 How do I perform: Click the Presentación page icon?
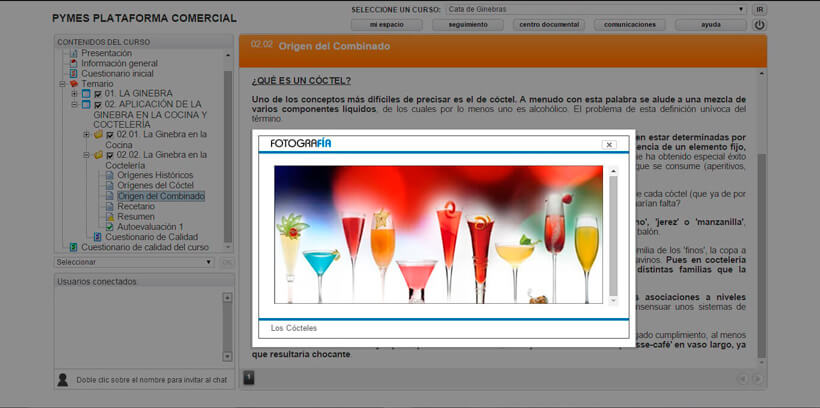(74, 53)
